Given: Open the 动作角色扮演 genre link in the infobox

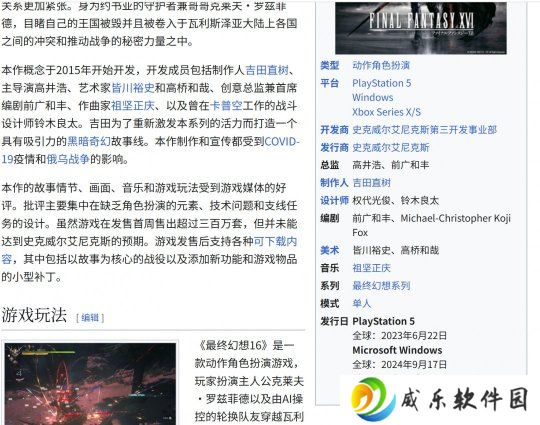Looking at the screenshot, I should (381, 65).
